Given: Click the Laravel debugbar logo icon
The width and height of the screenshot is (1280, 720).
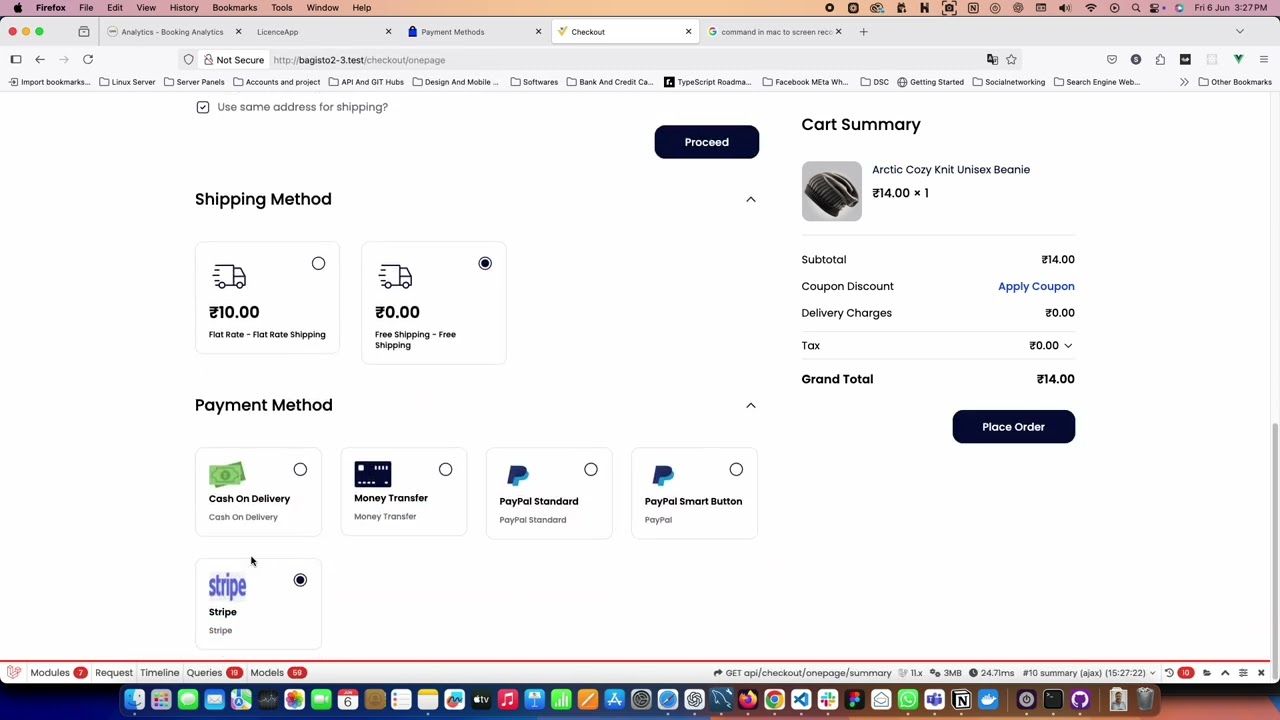Looking at the screenshot, I should pyautogui.click(x=13, y=673).
